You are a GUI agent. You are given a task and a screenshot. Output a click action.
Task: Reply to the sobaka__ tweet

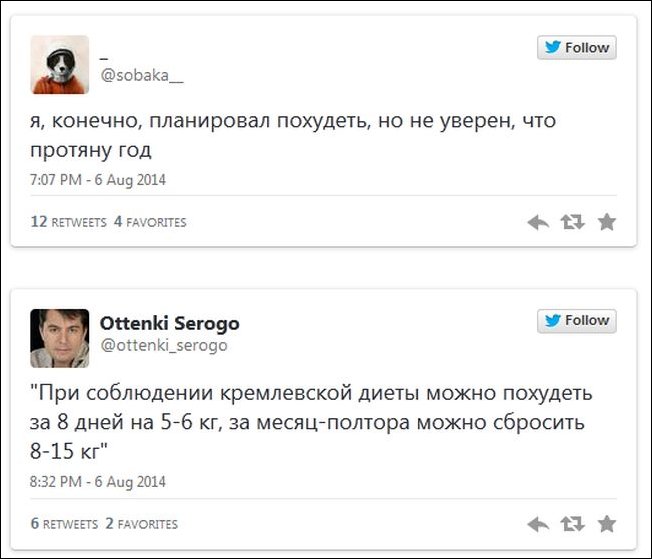coord(538,222)
